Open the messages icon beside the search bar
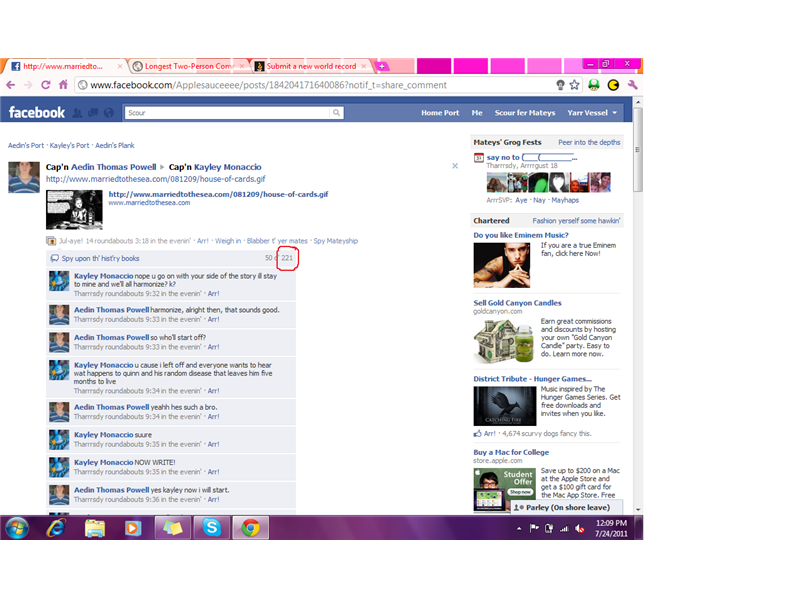The width and height of the screenshot is (800, 600). (91, 113)
